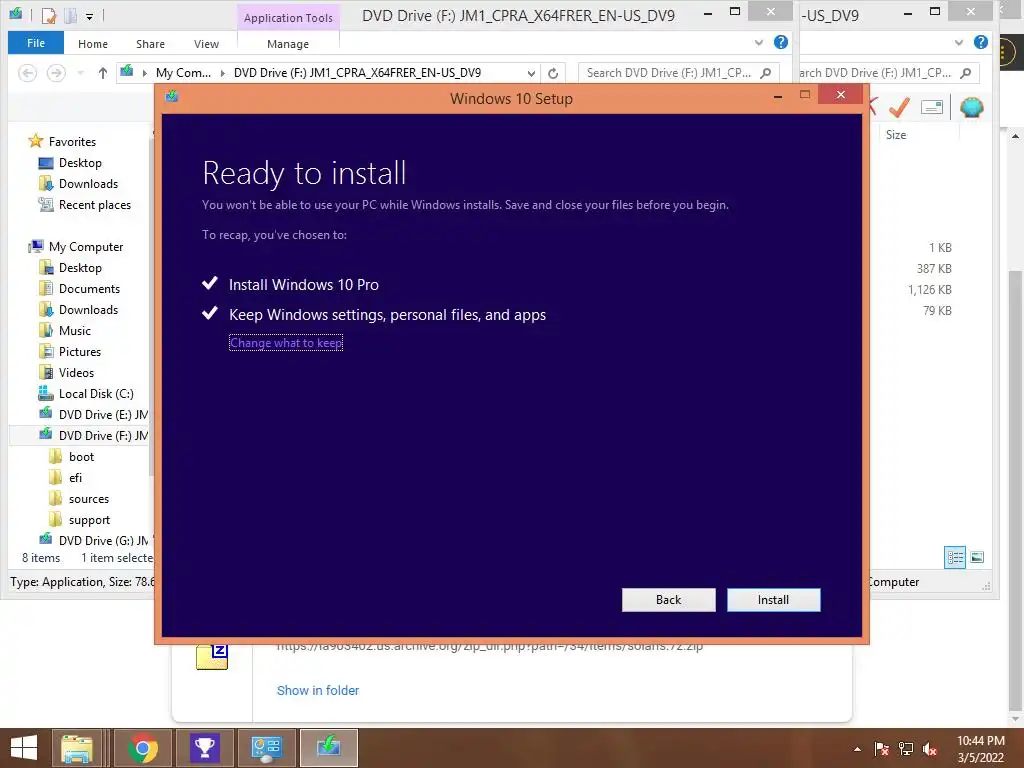
Task: Select the support folder in tree
Action: click(x=80, y=520)
